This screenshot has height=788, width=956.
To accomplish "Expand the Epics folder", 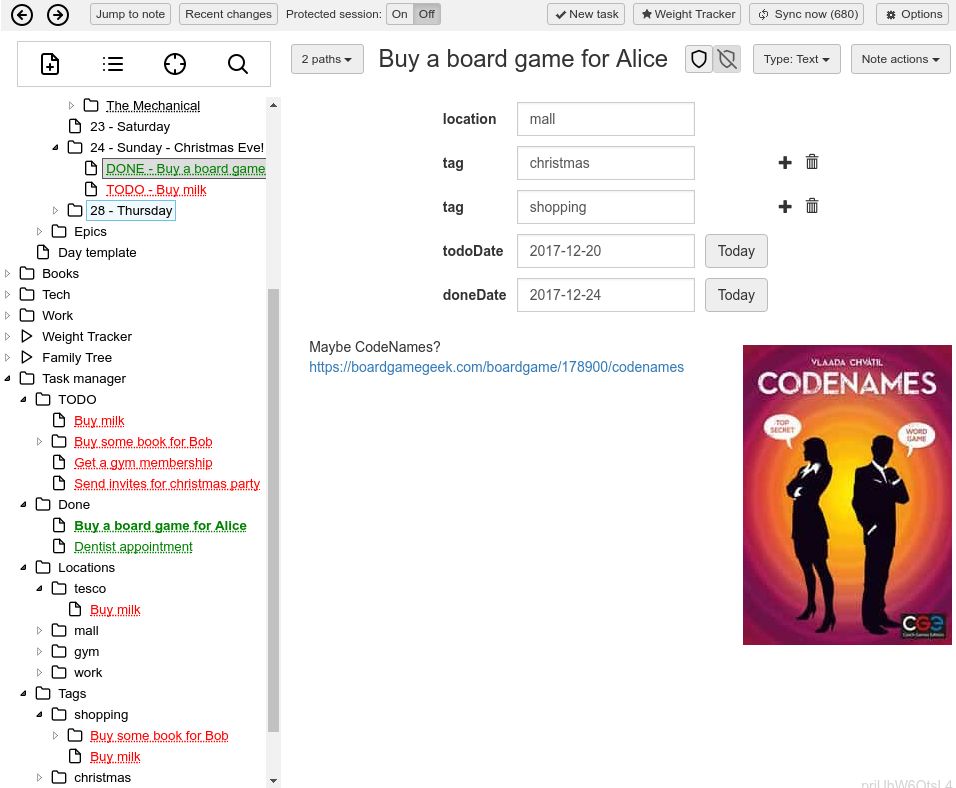I will (x=39, y=232).
